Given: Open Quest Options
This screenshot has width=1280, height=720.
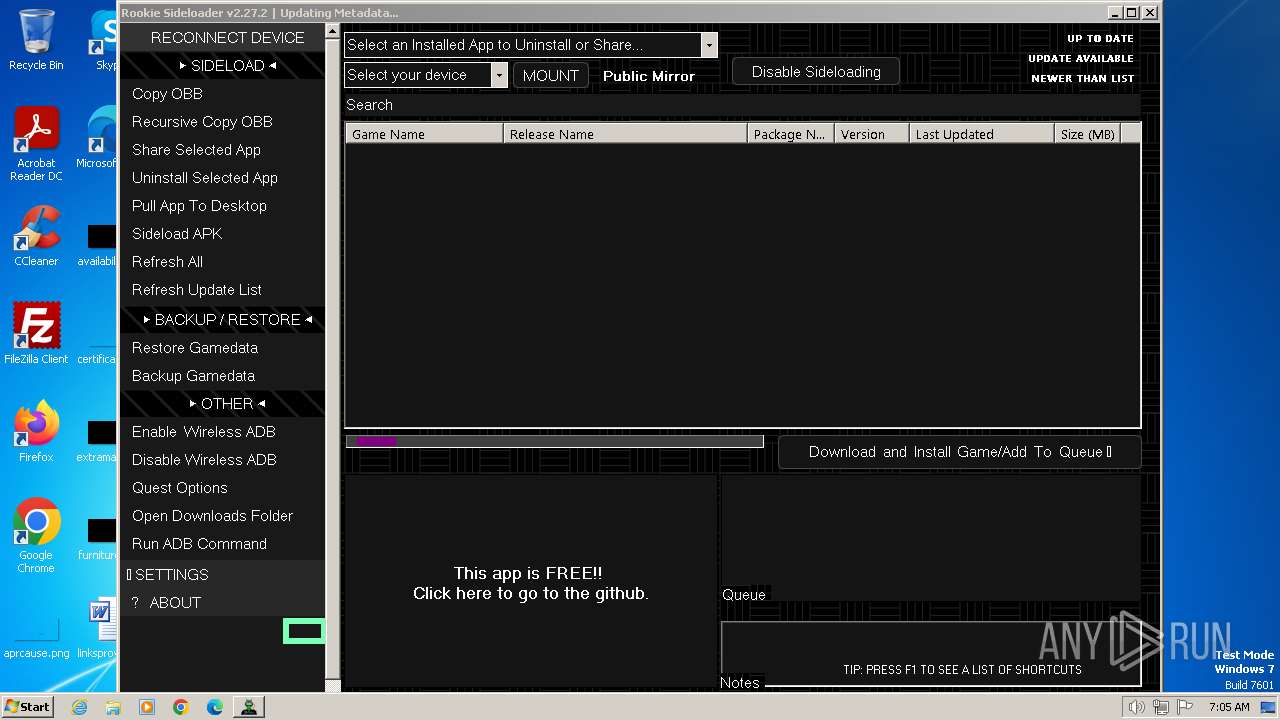Looking at the screenshot, I should click(x=223, y=488).
